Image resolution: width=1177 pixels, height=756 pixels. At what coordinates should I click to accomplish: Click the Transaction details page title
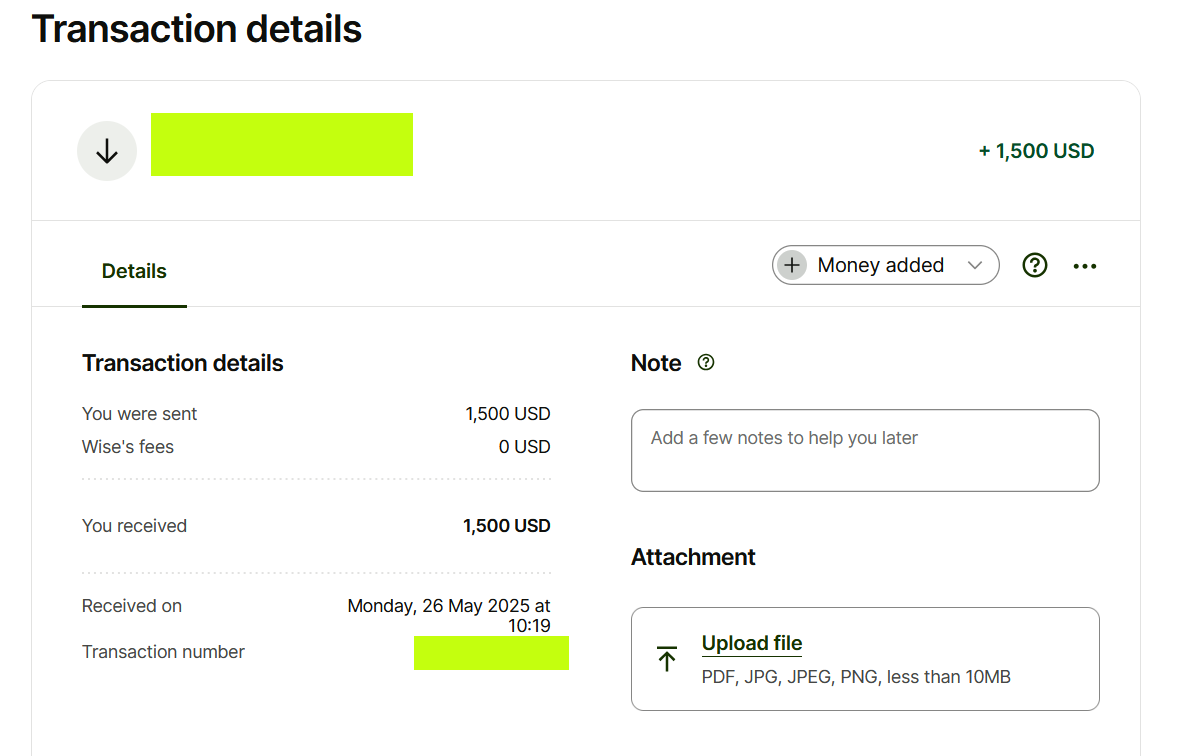[197, 29]
